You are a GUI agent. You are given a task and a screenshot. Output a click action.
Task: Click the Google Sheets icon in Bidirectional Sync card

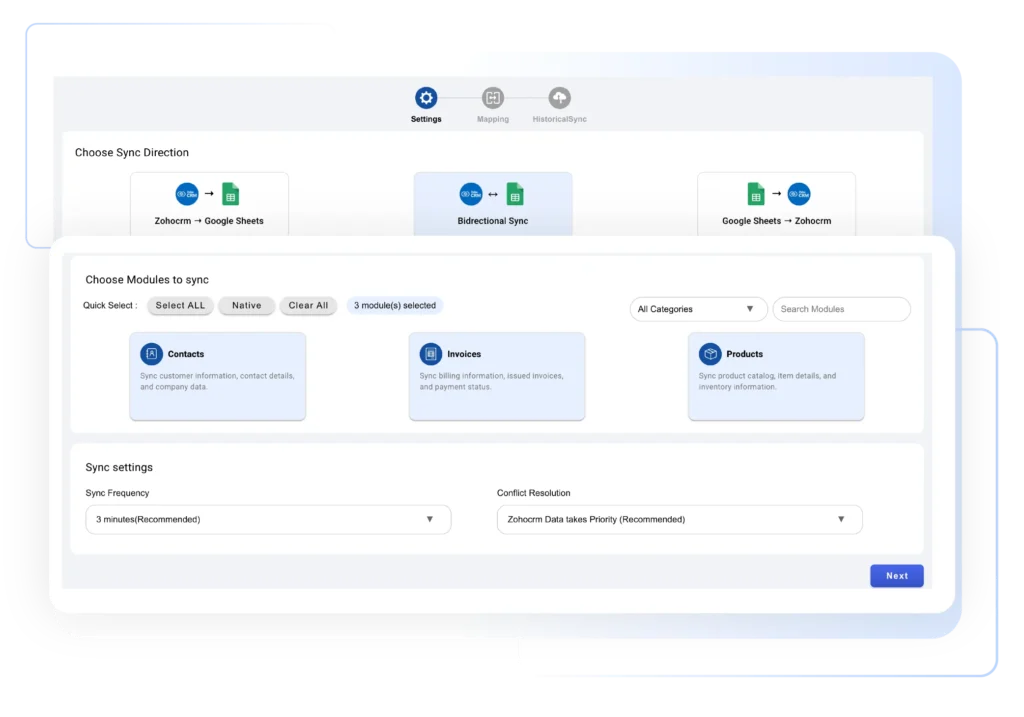pyautogui.click(x=514, y=194)
